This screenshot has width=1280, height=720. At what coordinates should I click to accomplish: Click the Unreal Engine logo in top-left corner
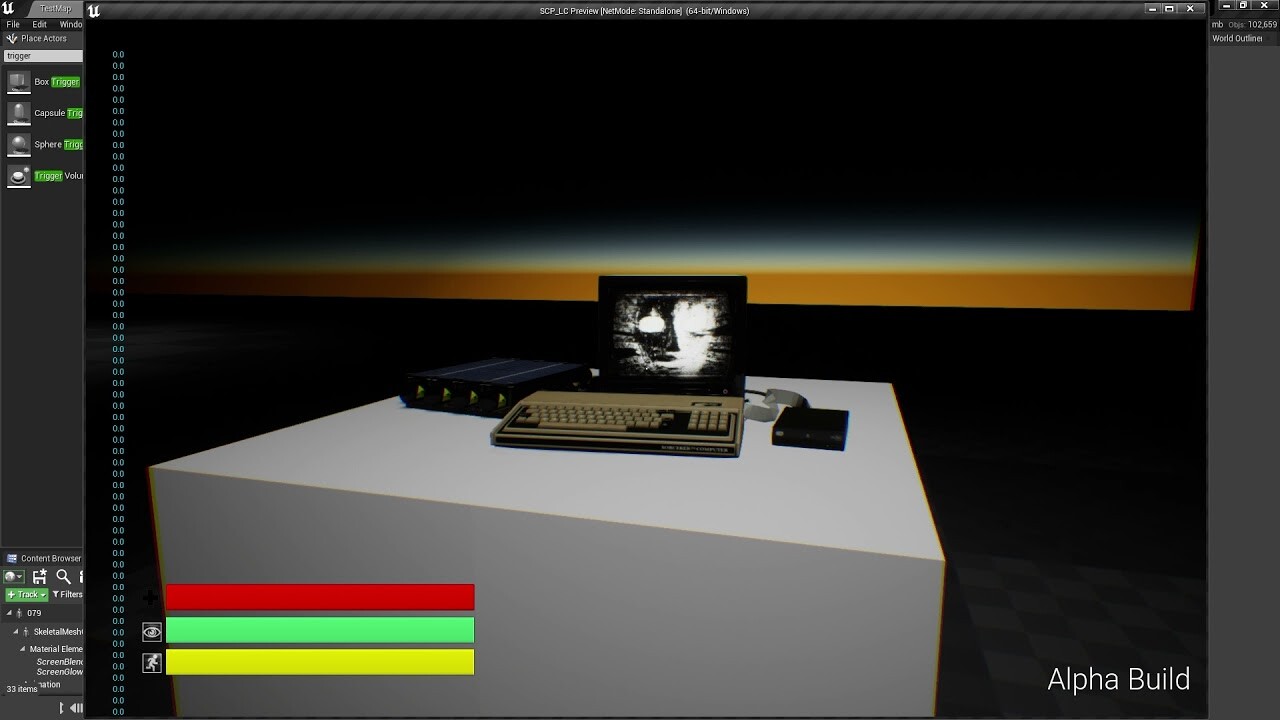point(6,8)
